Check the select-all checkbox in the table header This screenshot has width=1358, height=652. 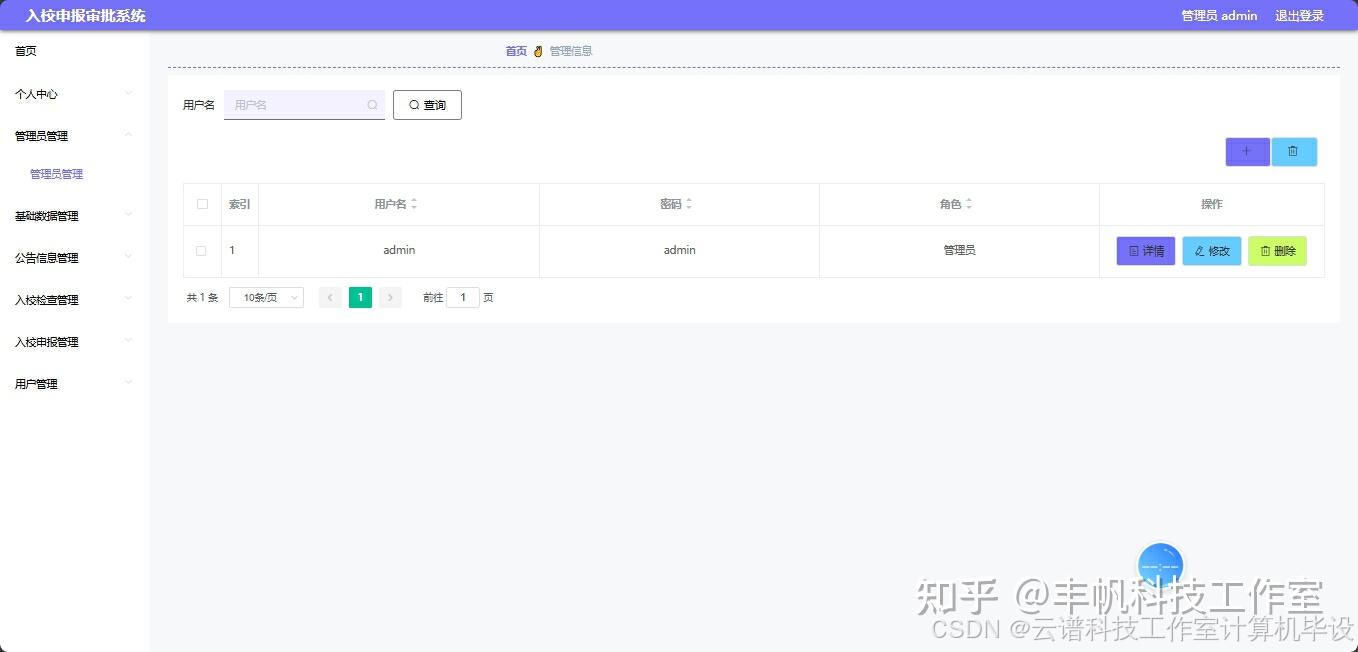[x=201, y=203]
